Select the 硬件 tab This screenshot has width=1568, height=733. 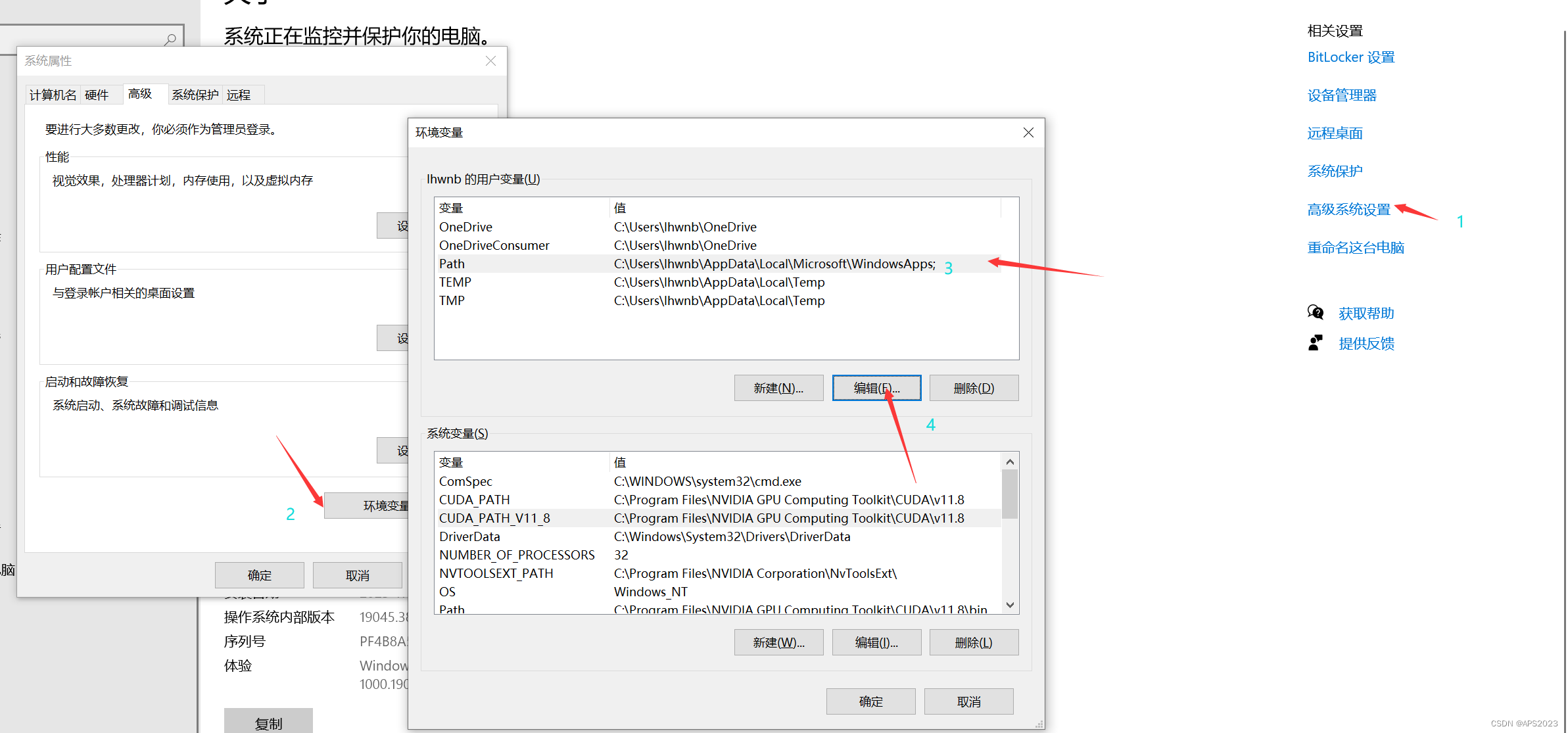coord(97,95)
